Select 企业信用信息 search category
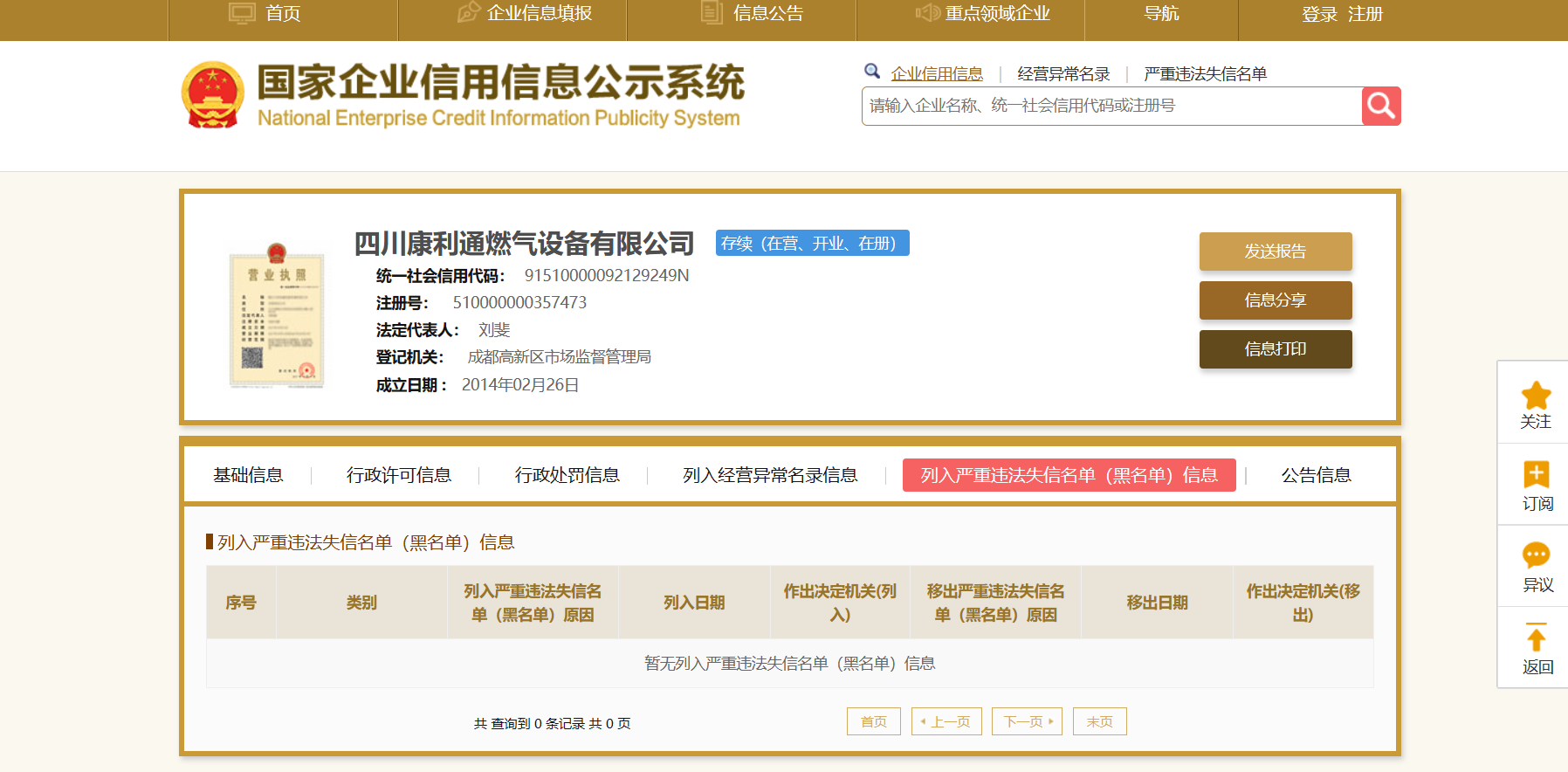1568x772 pixels. pos(937,74)
